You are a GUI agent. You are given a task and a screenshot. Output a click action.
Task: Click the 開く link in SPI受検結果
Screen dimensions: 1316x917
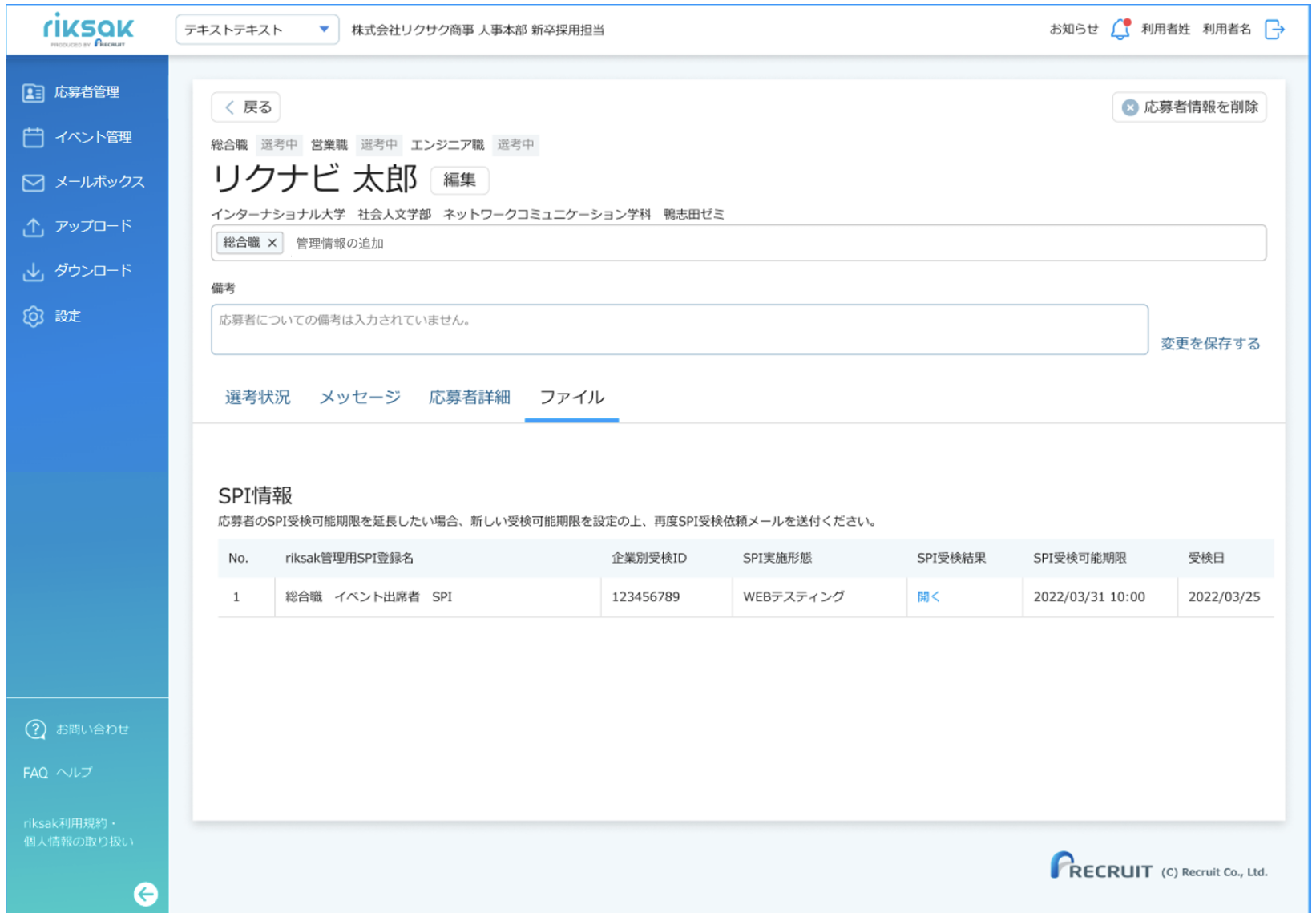pyautogui.click(x=928, y=597)
